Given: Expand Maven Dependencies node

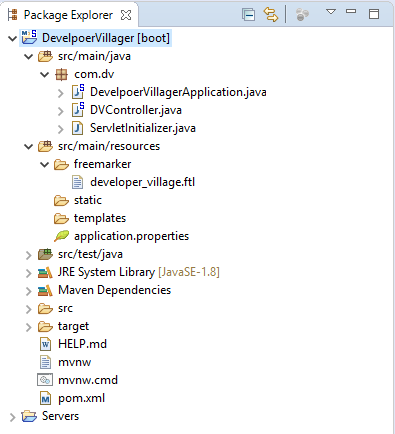Looking at the screenshot, I should (28, 291).
